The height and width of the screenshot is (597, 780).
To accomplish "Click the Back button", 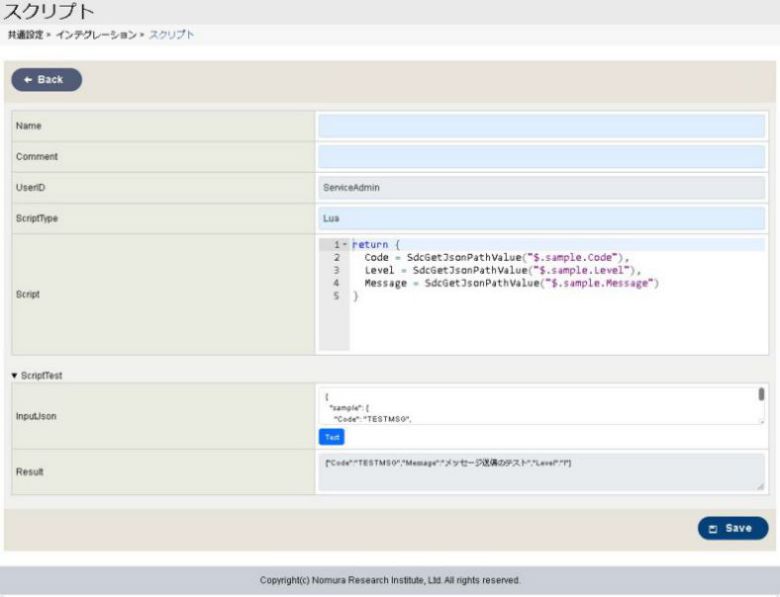I will click(47, 80).
